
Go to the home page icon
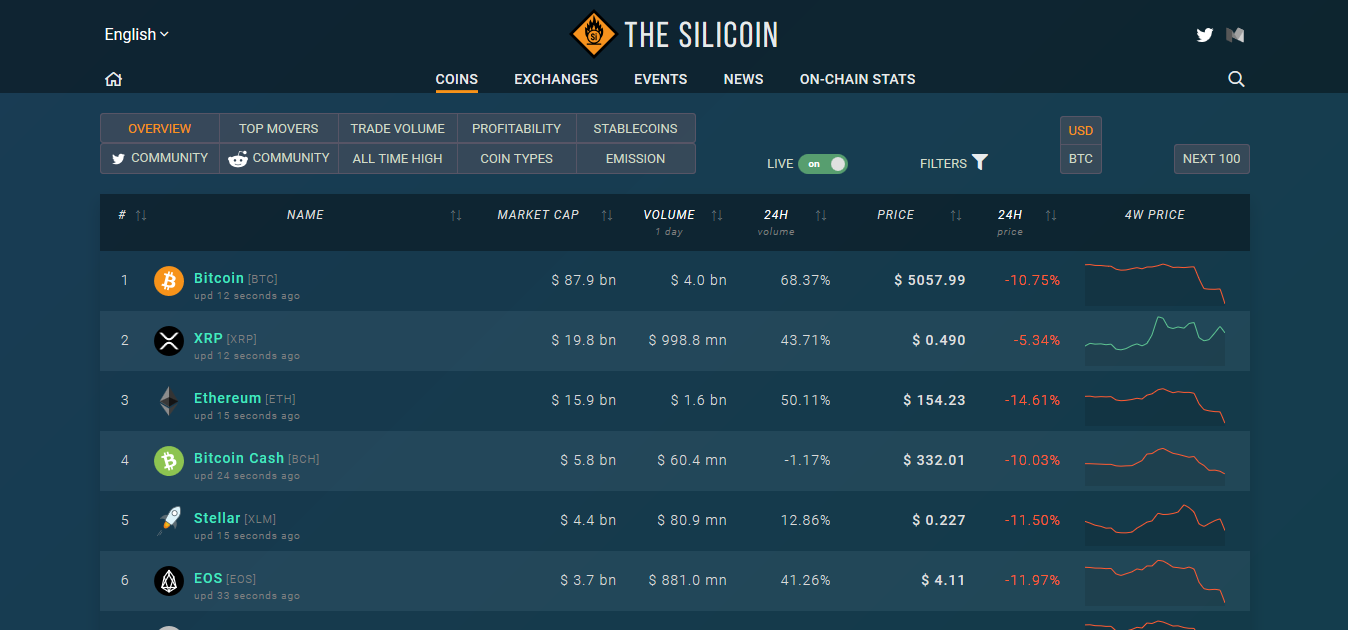pyautogui.click(x=113, y=79)
